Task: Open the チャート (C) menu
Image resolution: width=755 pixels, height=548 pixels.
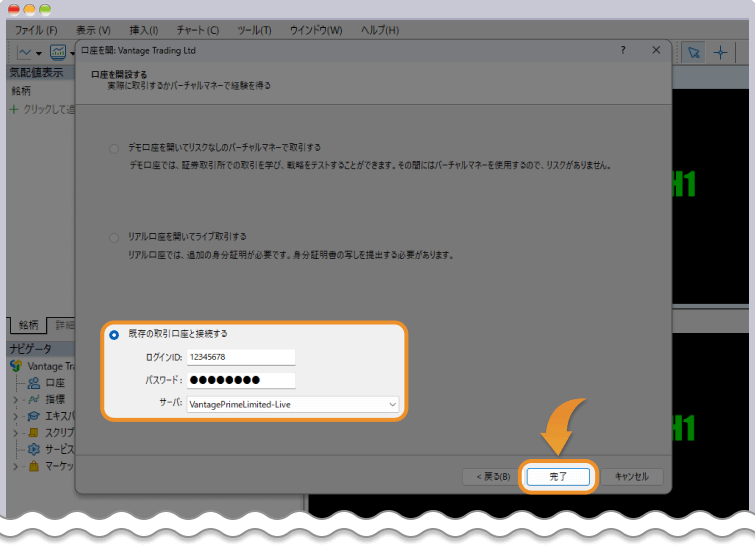Action: coord(198,30)
